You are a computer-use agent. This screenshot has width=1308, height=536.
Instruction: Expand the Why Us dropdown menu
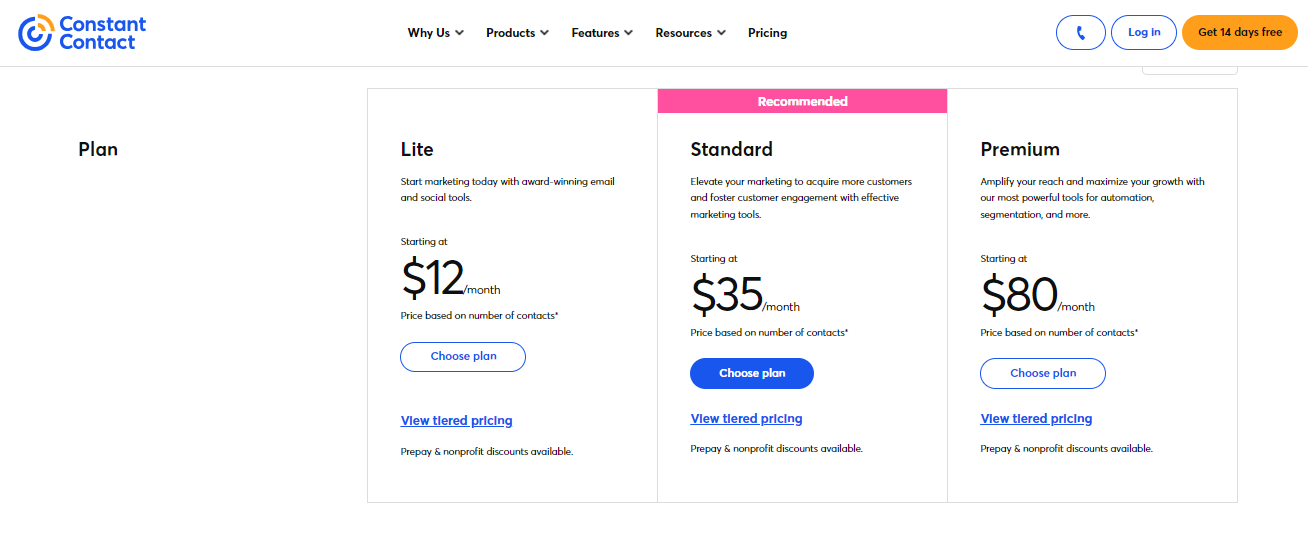[435, 33]
